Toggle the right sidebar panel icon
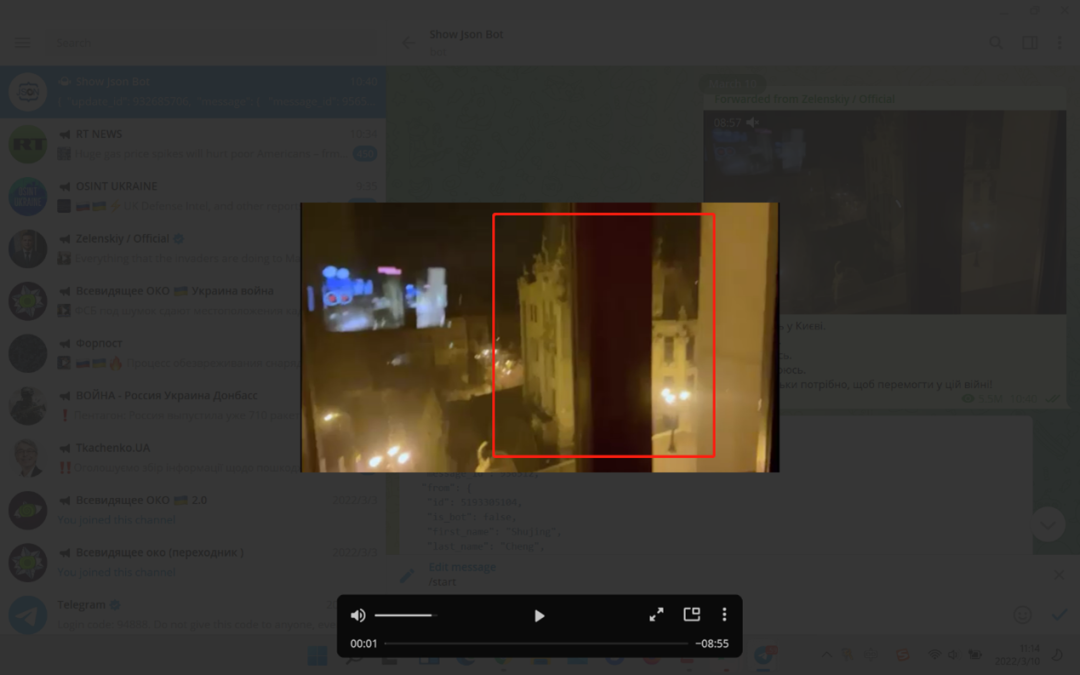 1029,43
